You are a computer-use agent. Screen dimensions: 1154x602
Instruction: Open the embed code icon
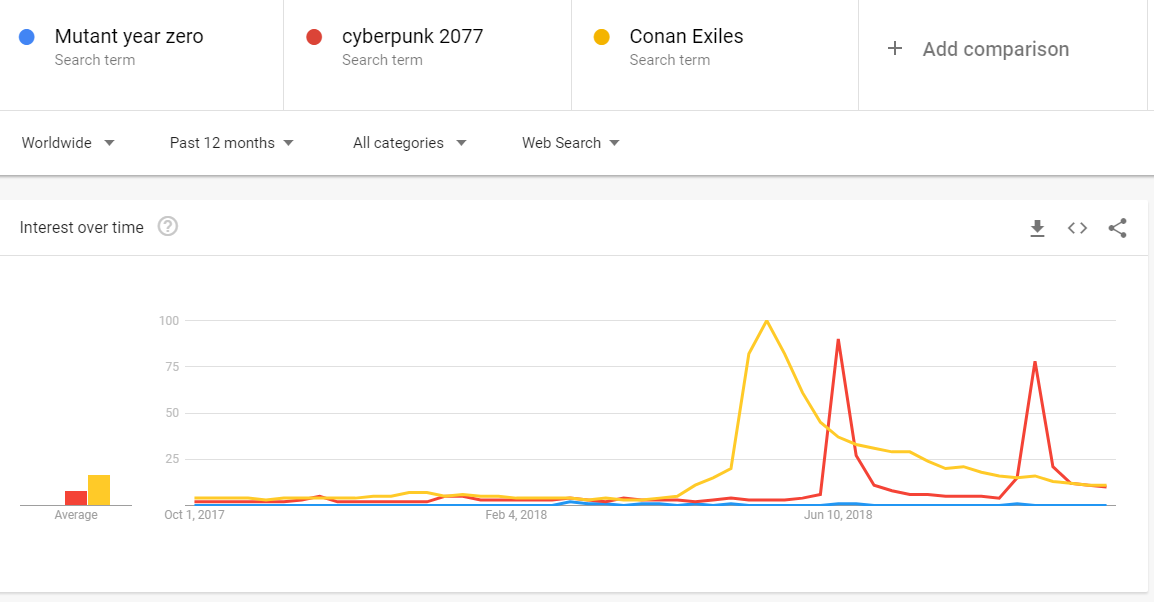pyautogui.click(x=1077, y=228)
